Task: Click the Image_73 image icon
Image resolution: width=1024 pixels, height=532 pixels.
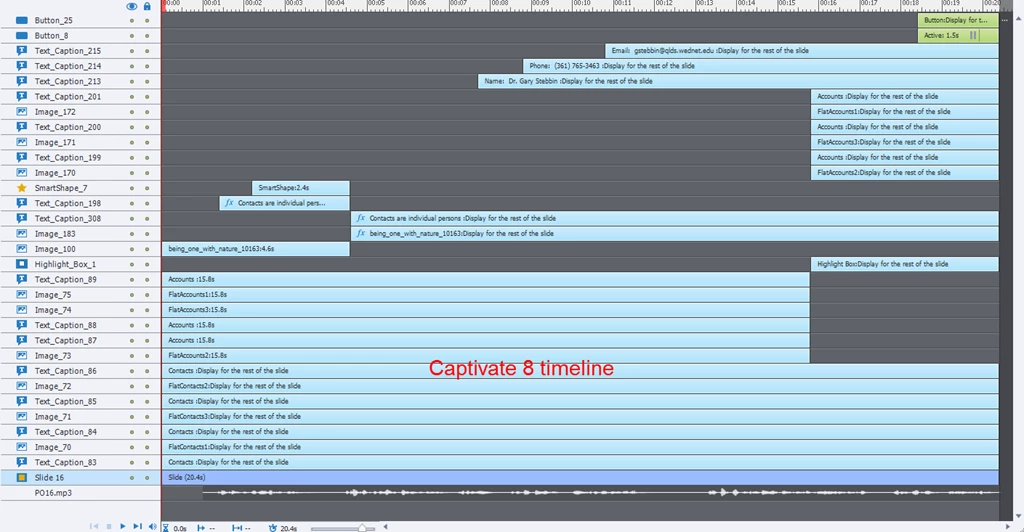Action: point(22,355)
